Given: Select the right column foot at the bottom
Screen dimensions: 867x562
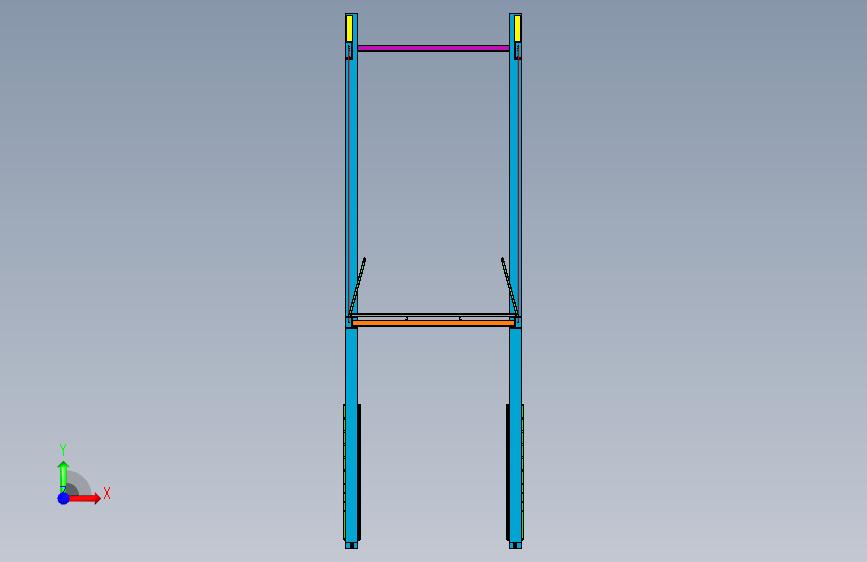Looking at the screenshot, I should pos(515,545).
